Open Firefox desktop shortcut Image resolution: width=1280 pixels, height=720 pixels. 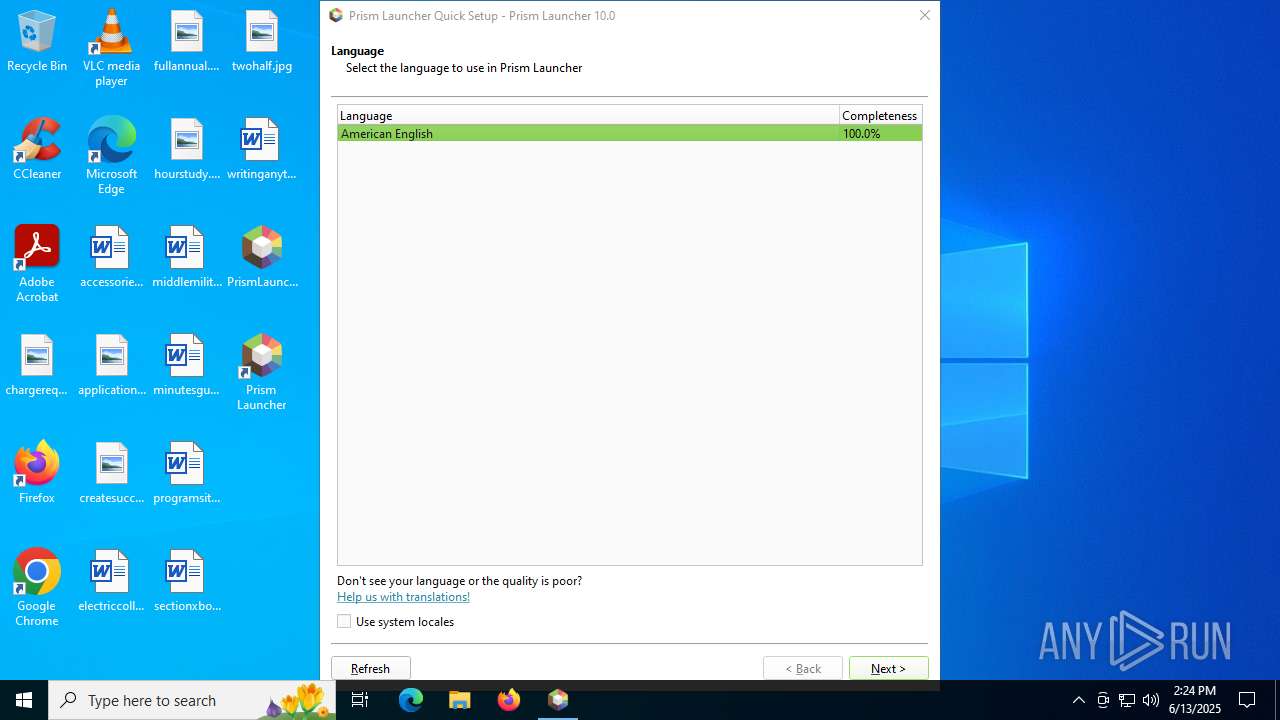point(37,474)
